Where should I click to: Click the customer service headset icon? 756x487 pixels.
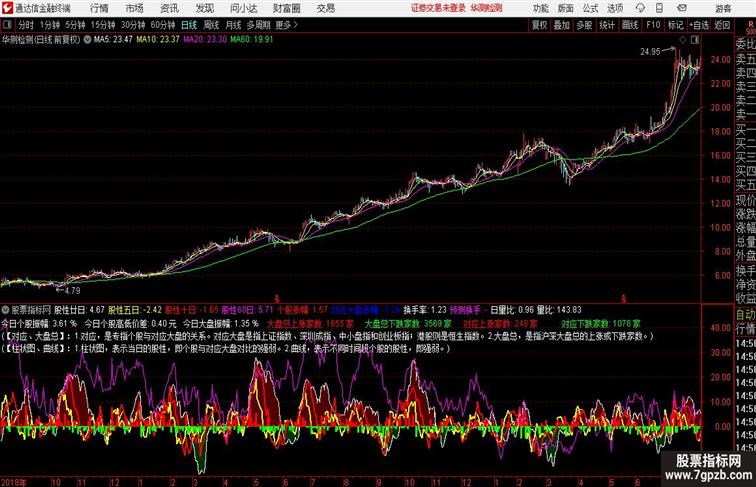tap(640, 8)
